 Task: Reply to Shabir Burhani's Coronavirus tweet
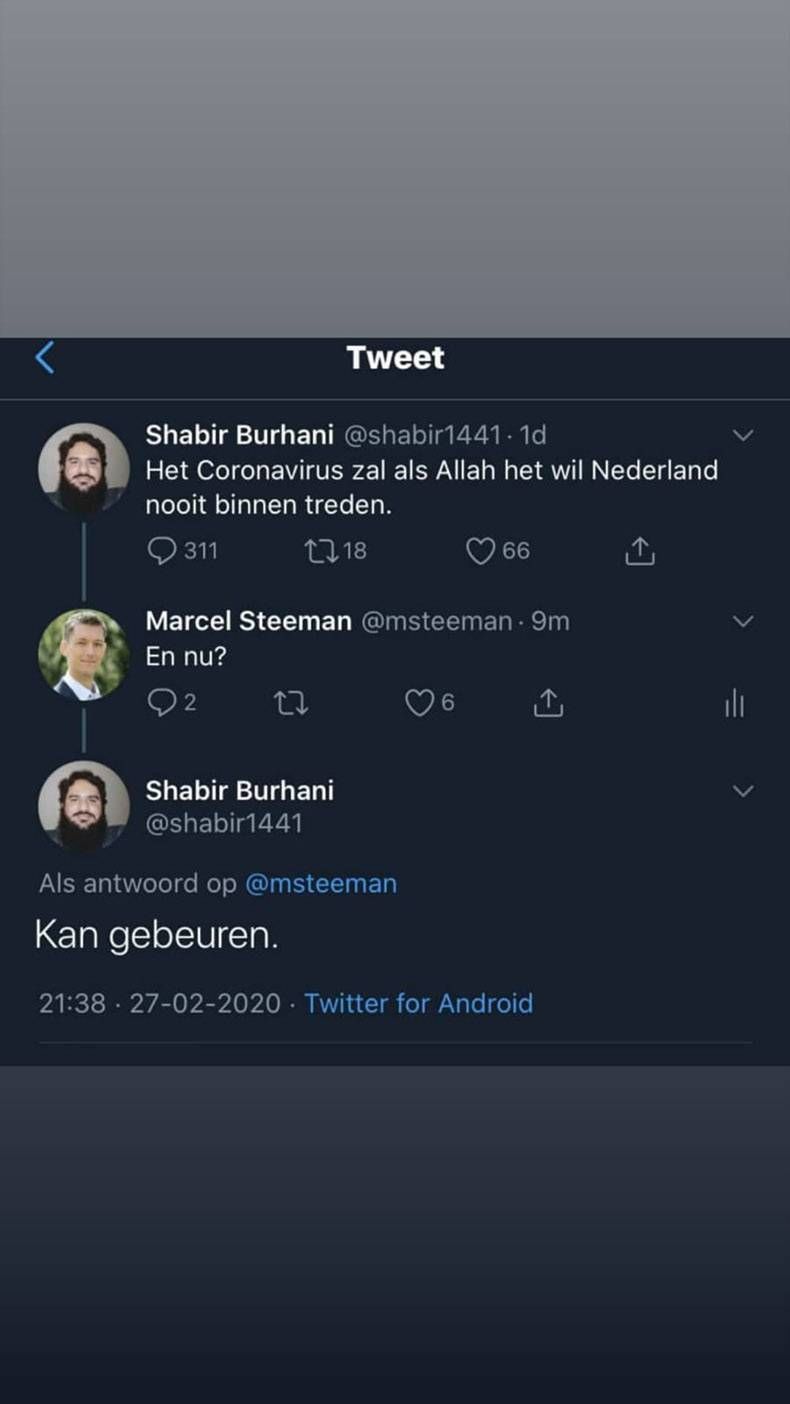tap(162, 550)
